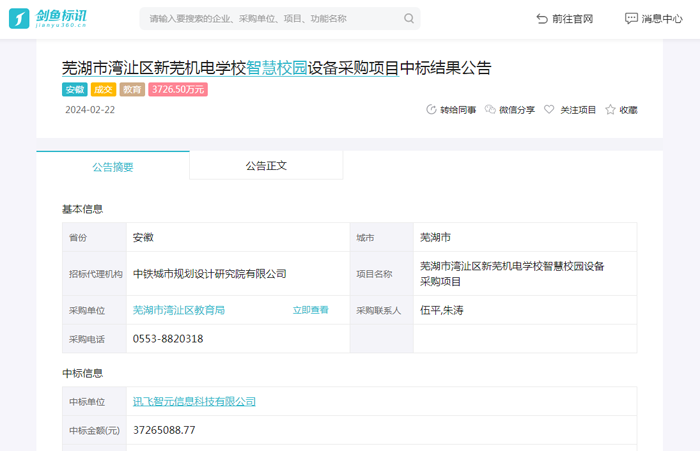Screen dimensions: 700x451
Task: Select the 教育 tag
Action: (132, 89)
